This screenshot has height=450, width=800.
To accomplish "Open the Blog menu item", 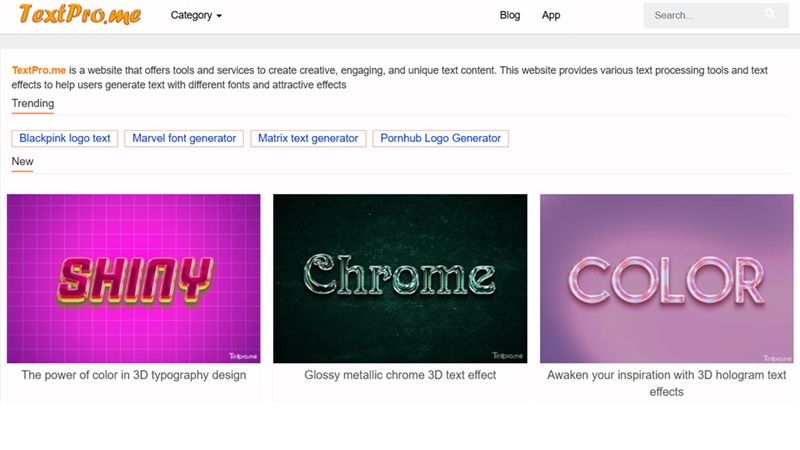I will point(510,15).
